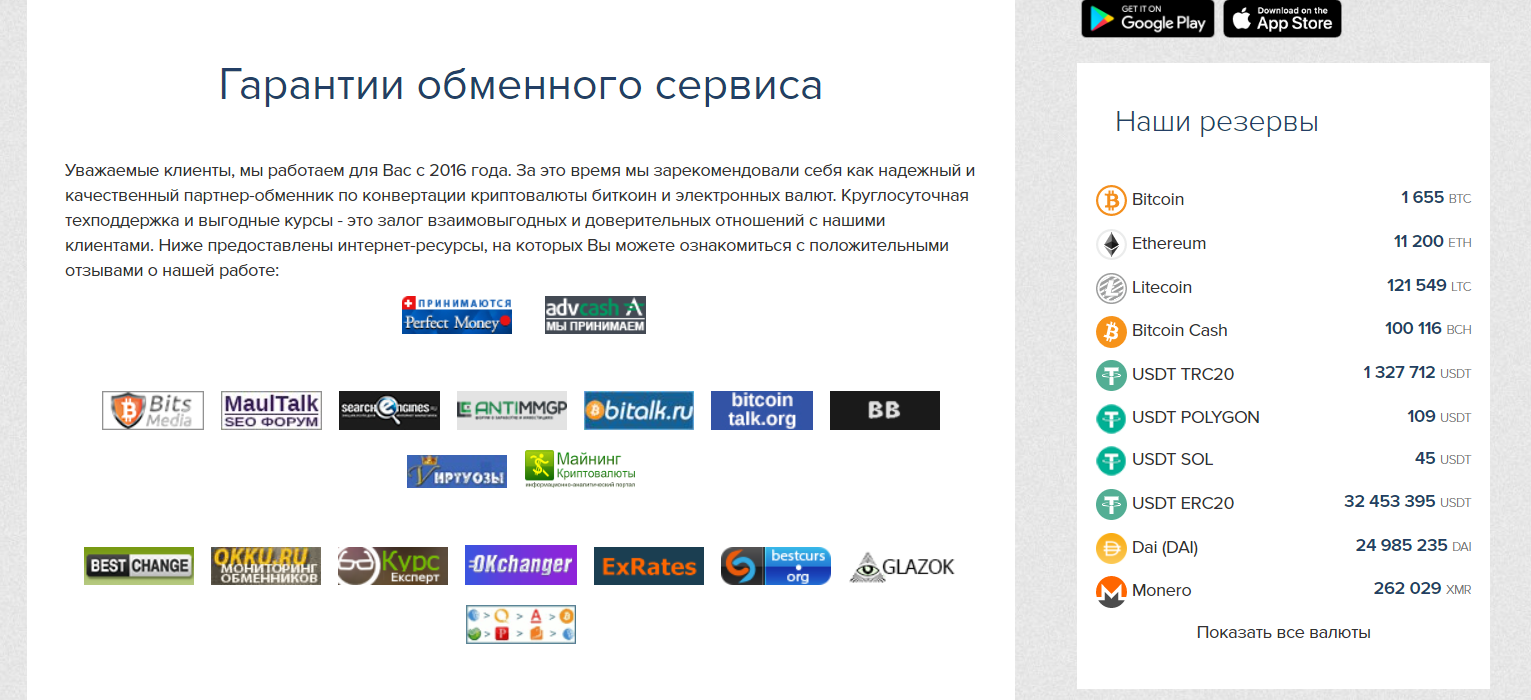Click 'Показать все валюты' link
This screenshot has height=700, width=1531.
coord(1283,633)
